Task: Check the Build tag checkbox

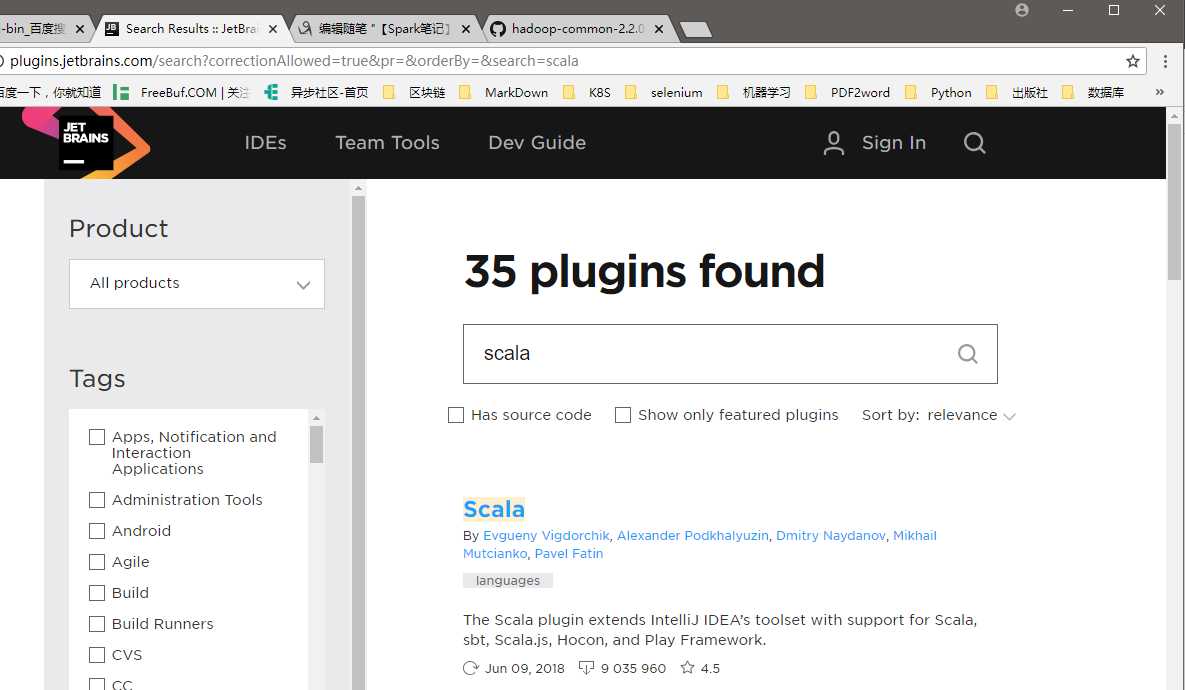Action: [x=97, y=593]
